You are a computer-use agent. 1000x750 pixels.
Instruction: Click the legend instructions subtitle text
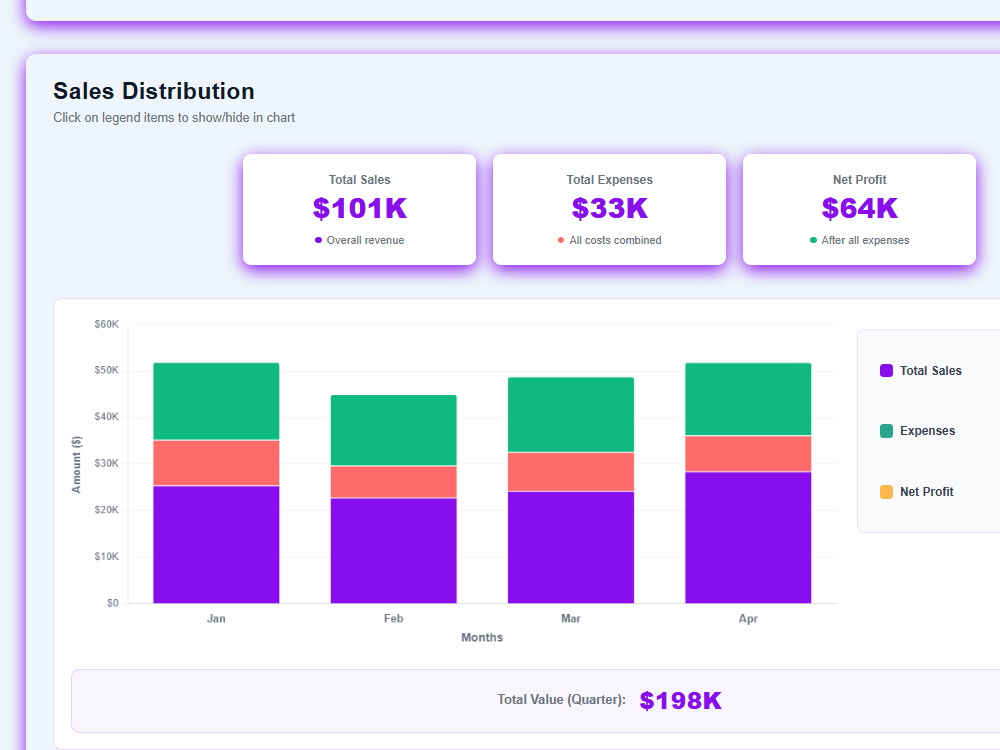(174, 117)
